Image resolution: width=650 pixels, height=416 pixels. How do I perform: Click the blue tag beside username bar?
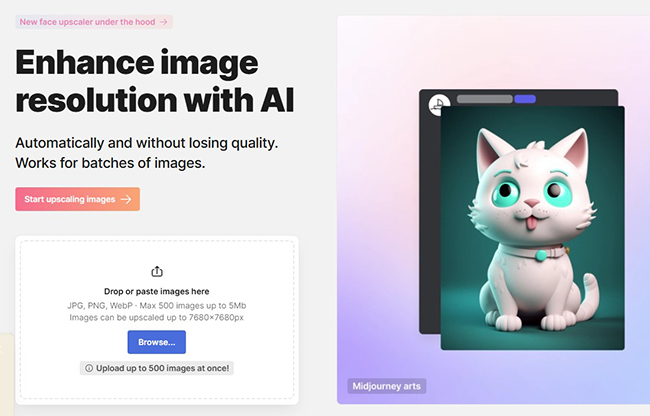tap(525, 99)
